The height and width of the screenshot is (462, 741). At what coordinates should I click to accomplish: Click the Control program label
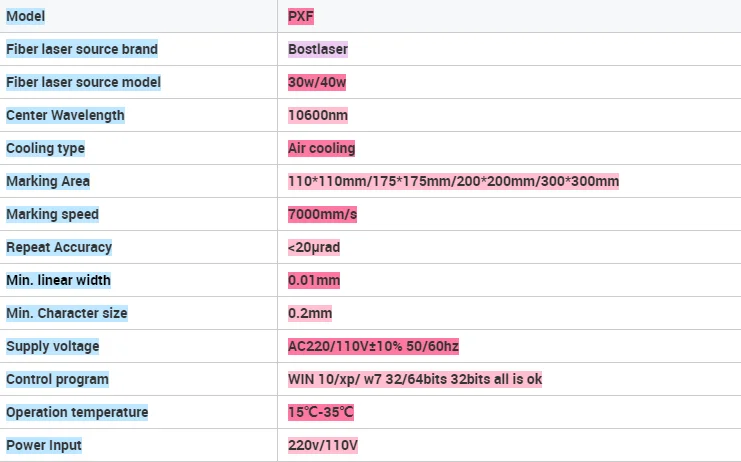click(x=57, y=379)
